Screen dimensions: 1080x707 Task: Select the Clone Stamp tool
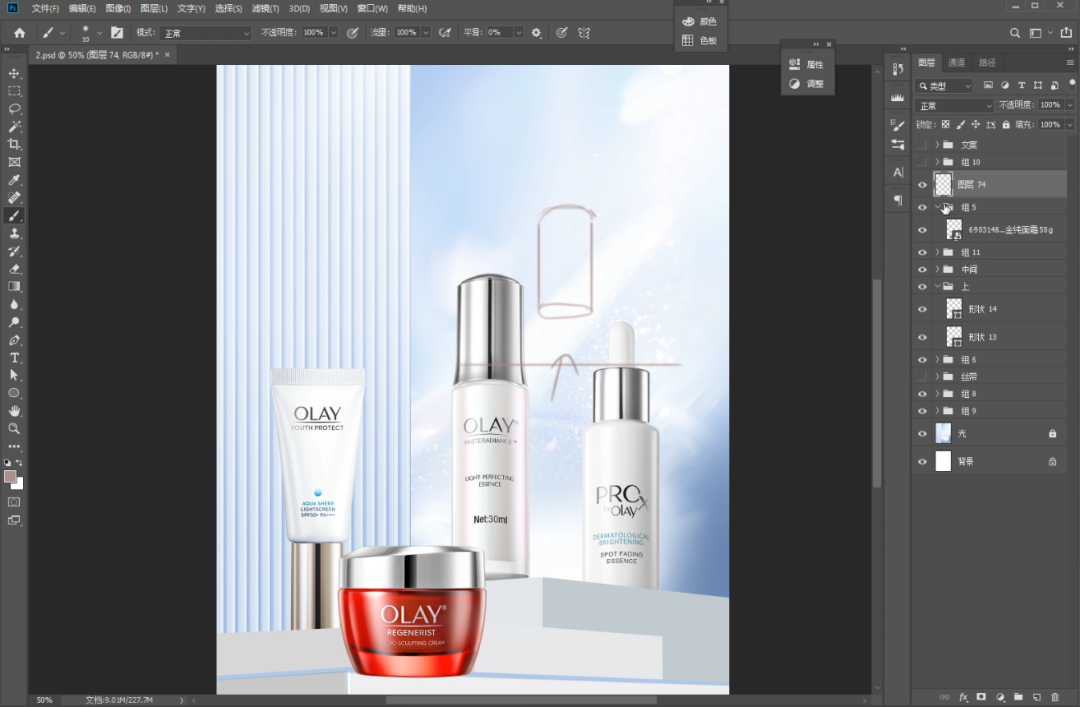pyautogui.click(x=14, y=234)
